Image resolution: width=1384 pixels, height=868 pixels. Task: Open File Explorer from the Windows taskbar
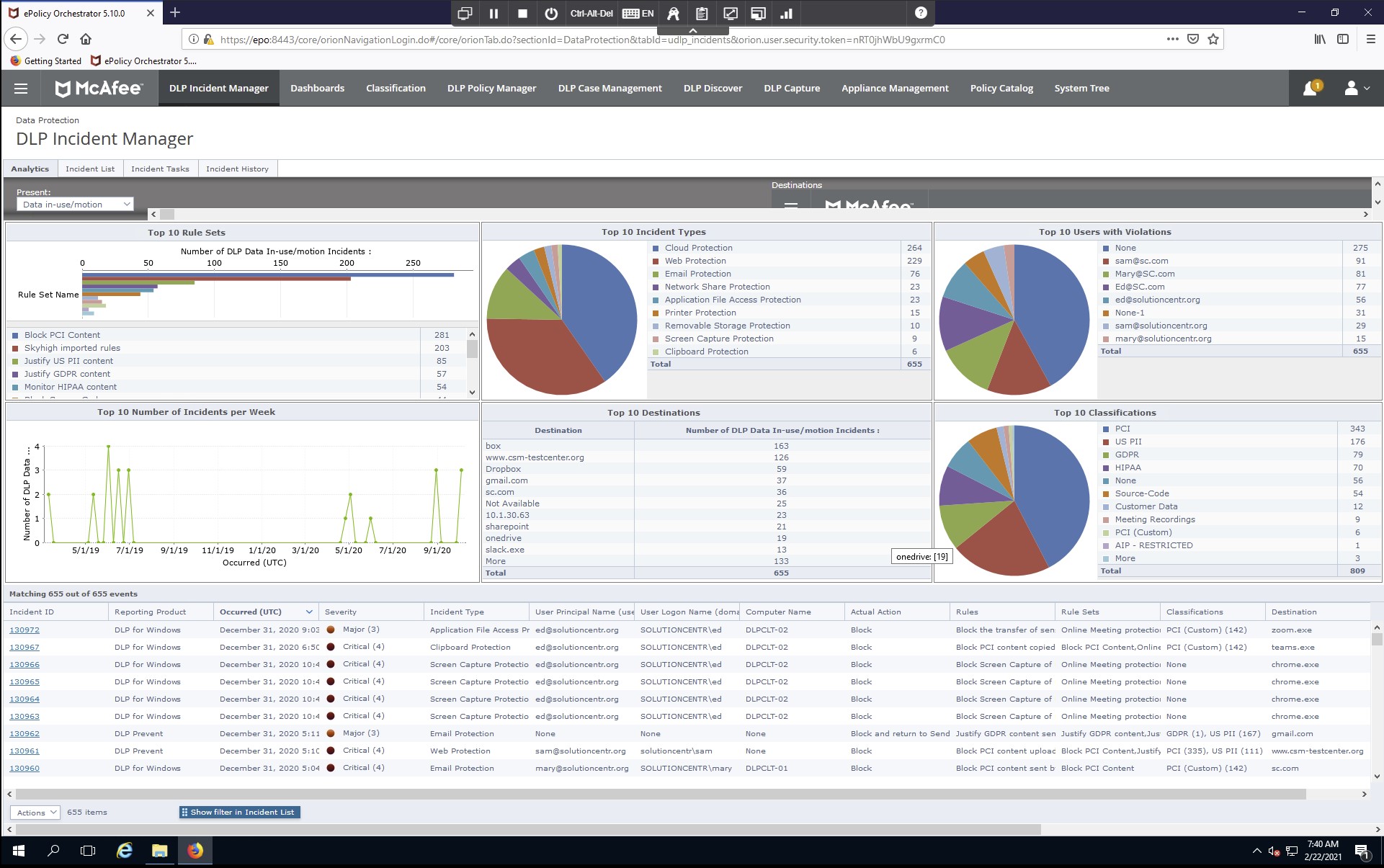point(159,851)
